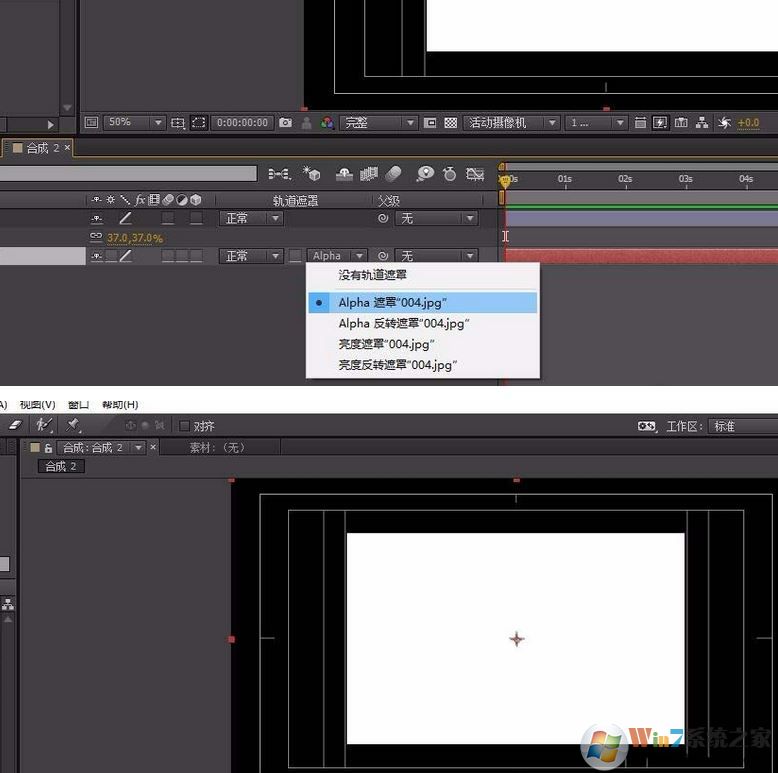
Task: Toggle scale constrain proportions link icon
Action: (96, 238)
